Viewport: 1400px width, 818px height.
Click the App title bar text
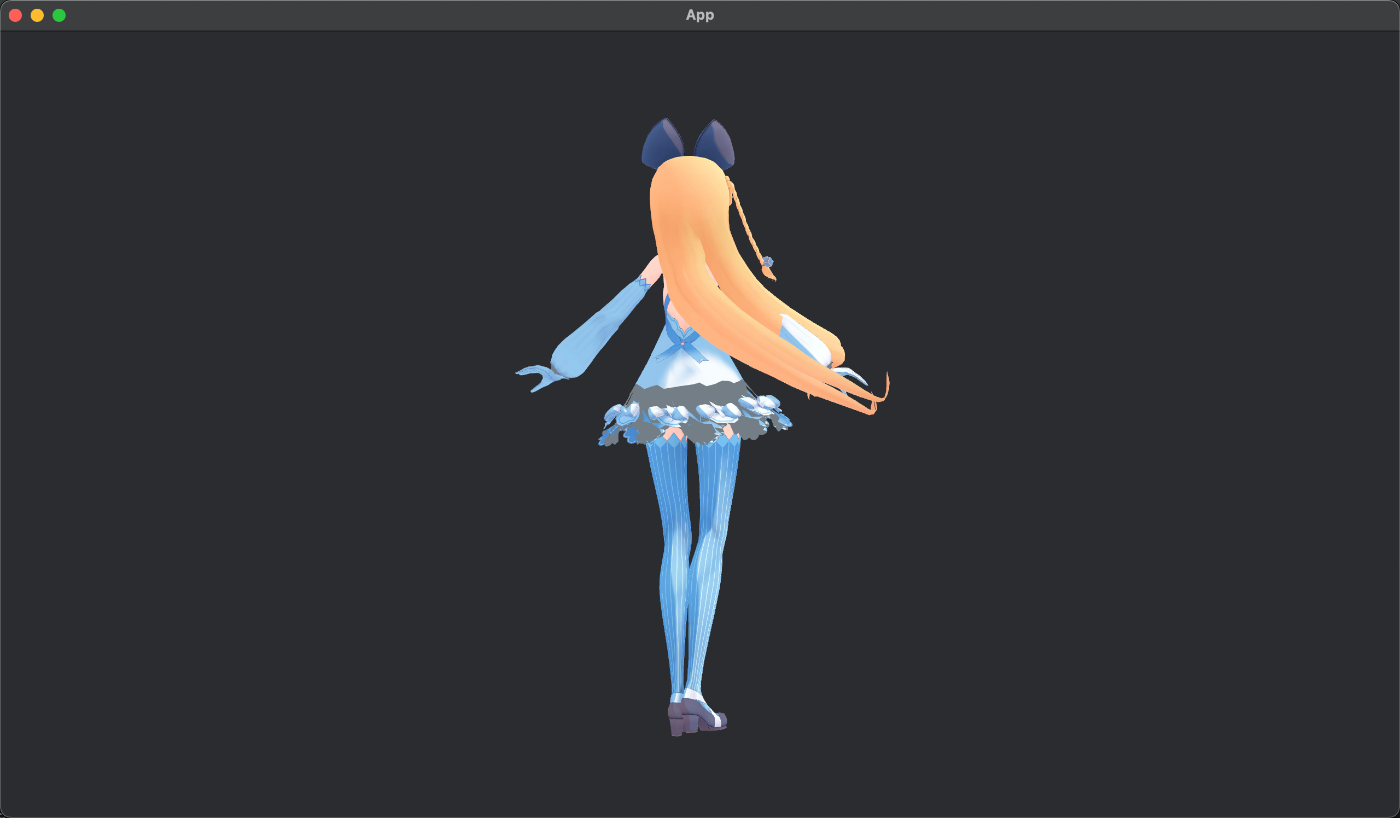coord(700,15)
